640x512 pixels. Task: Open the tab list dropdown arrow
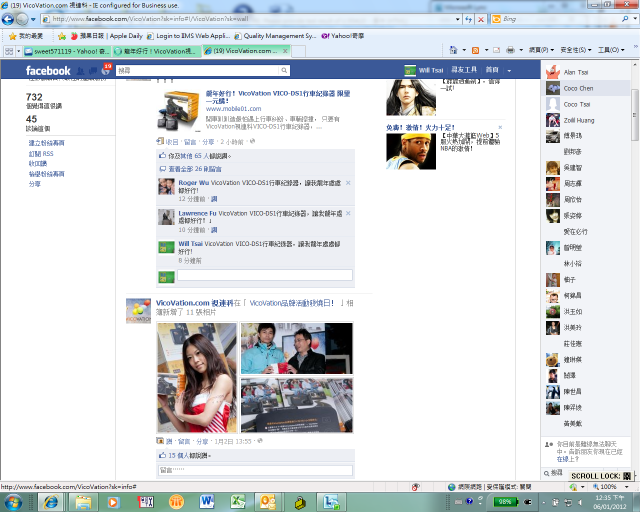(18, 51)
